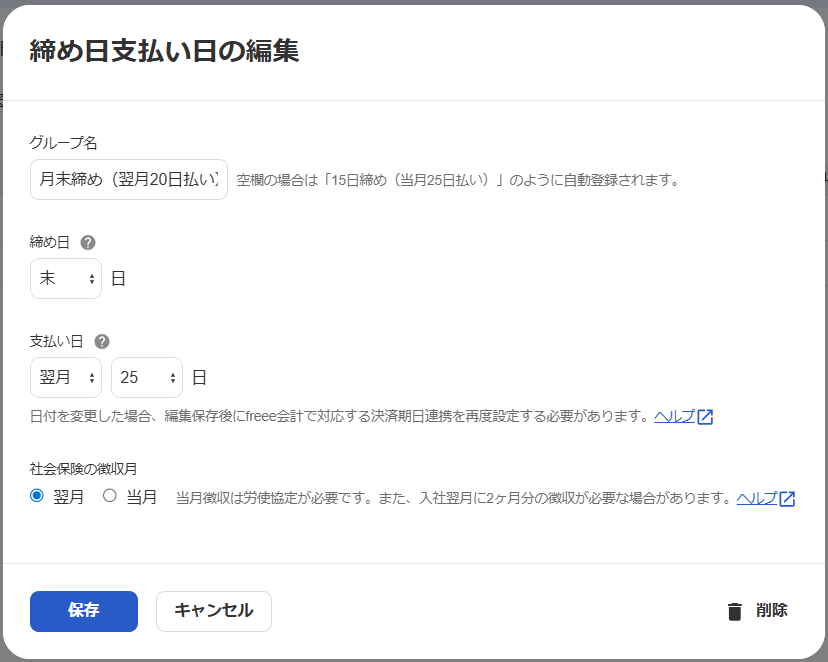
Task: Open the 締め日 dropdown showing 末
Action: tap(66, 278)
